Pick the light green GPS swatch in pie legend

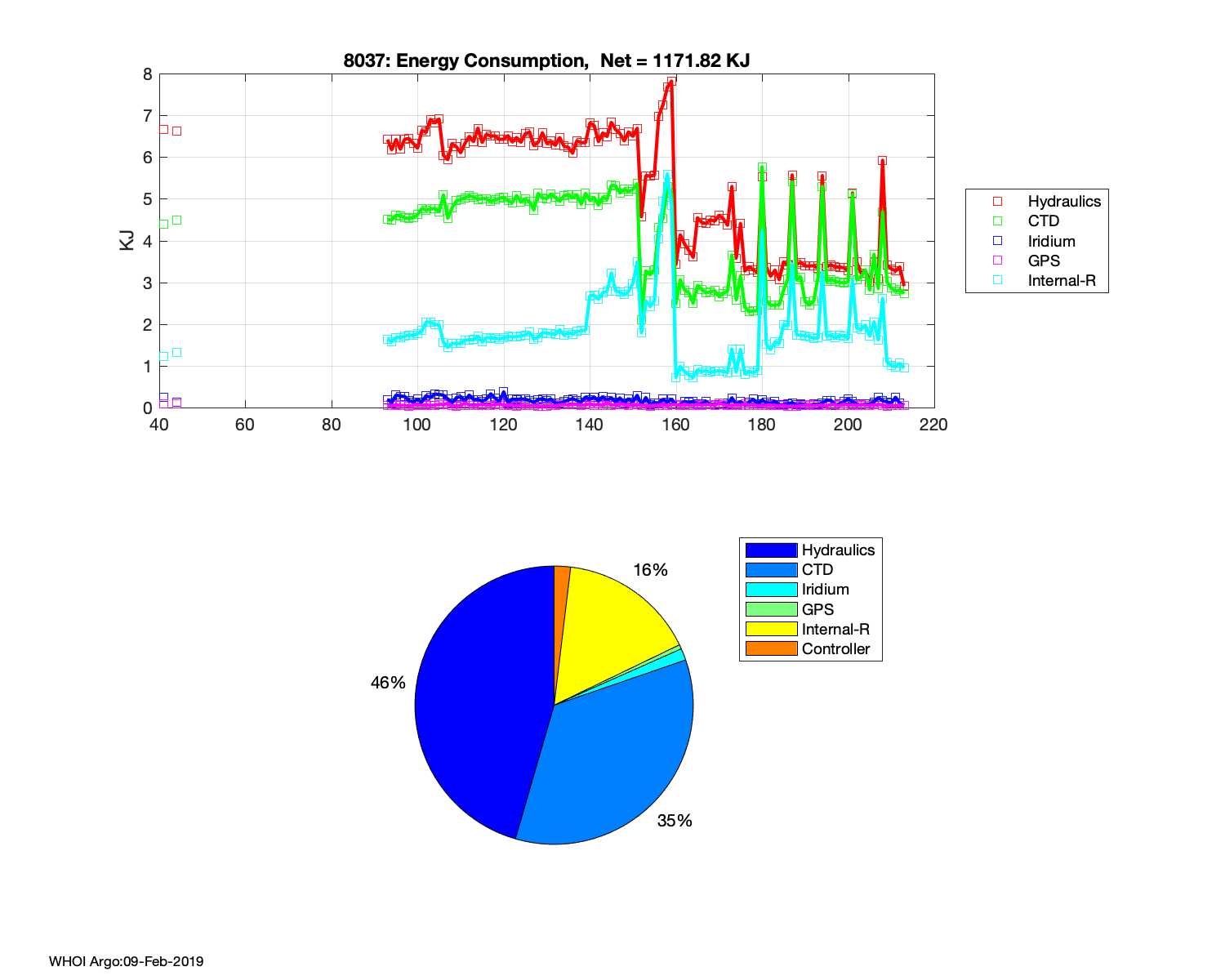770,609
